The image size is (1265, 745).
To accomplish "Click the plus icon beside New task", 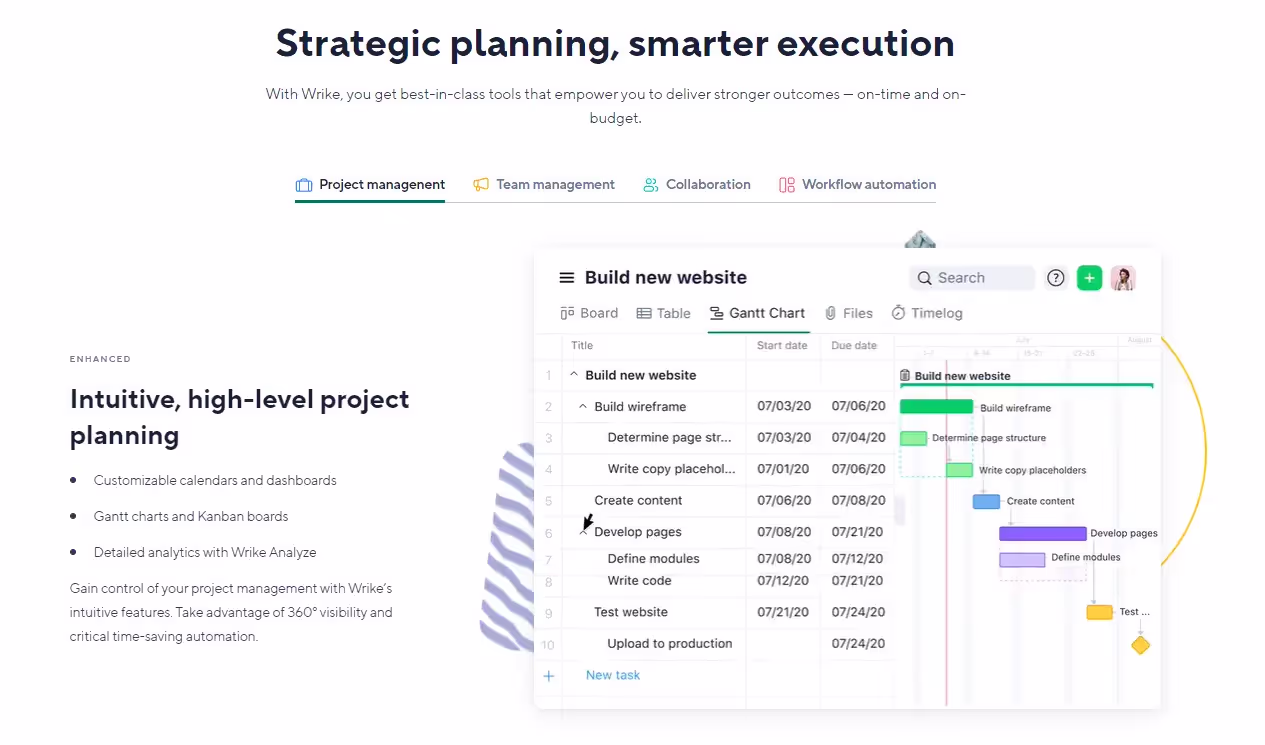I will pyautogui.click(x=548, y=676).
